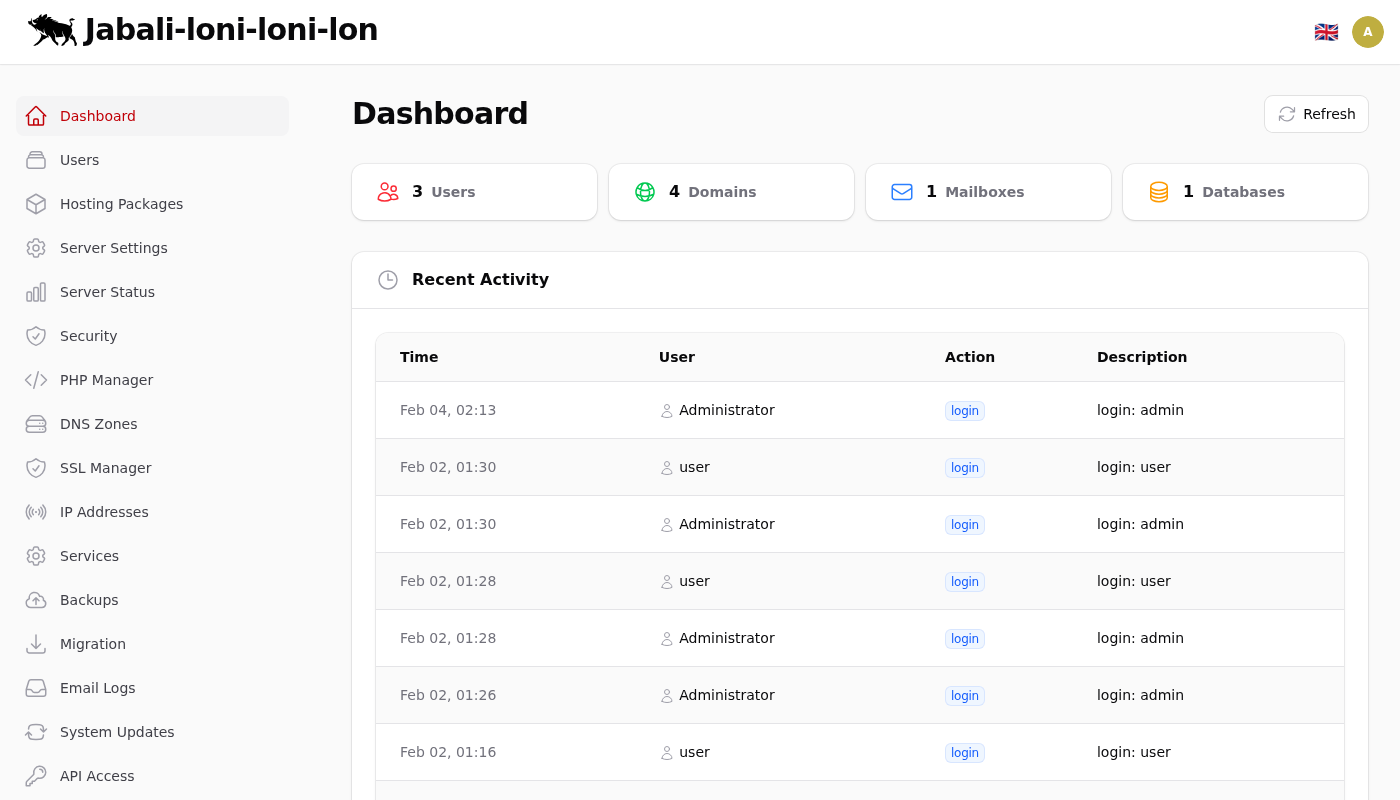Click the Server Status bar chart icon
Image resolution: width=1400 pixels, height=800 pixels.
(x=36, y=292)
